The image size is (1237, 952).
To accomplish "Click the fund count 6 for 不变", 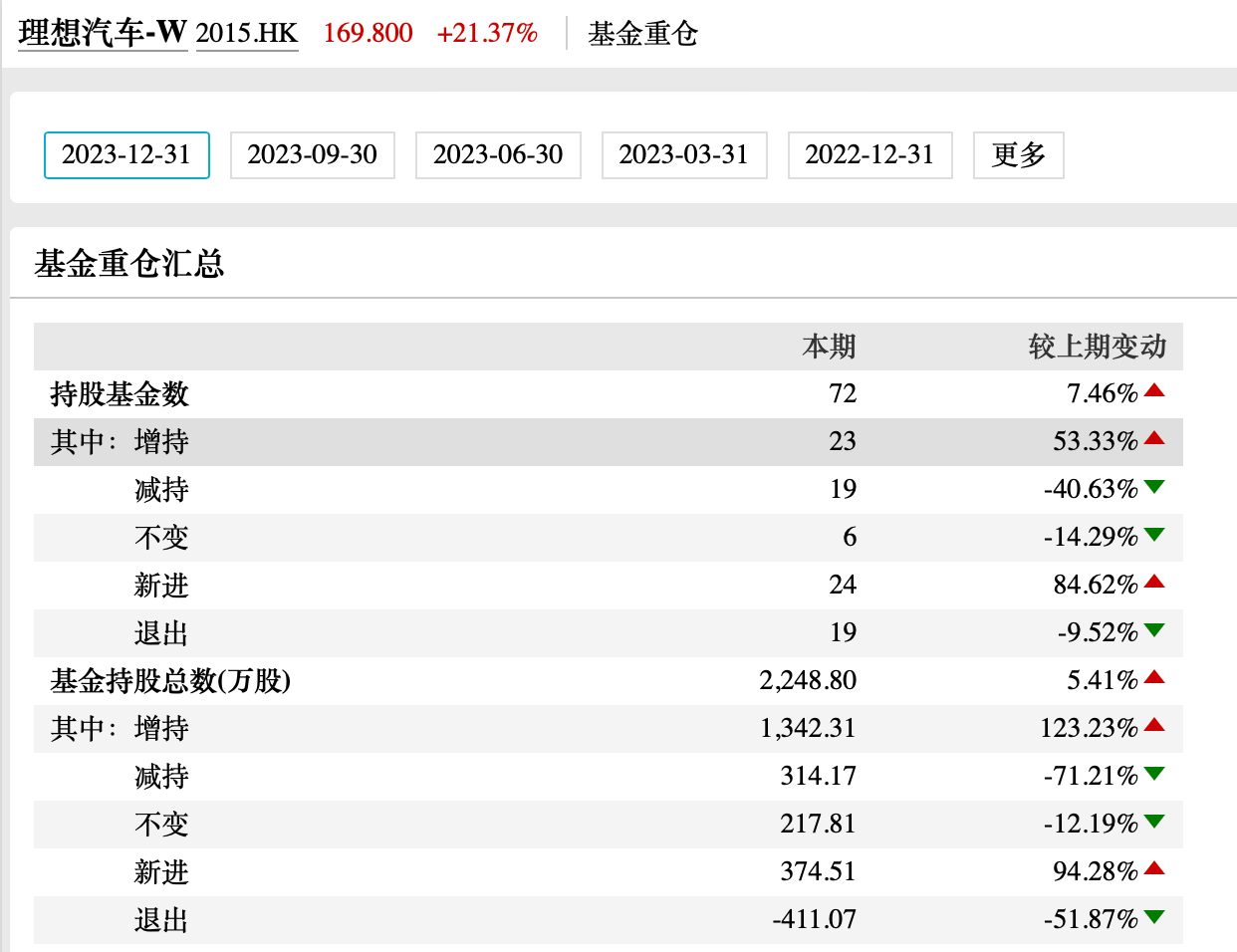I will (850, 538).
